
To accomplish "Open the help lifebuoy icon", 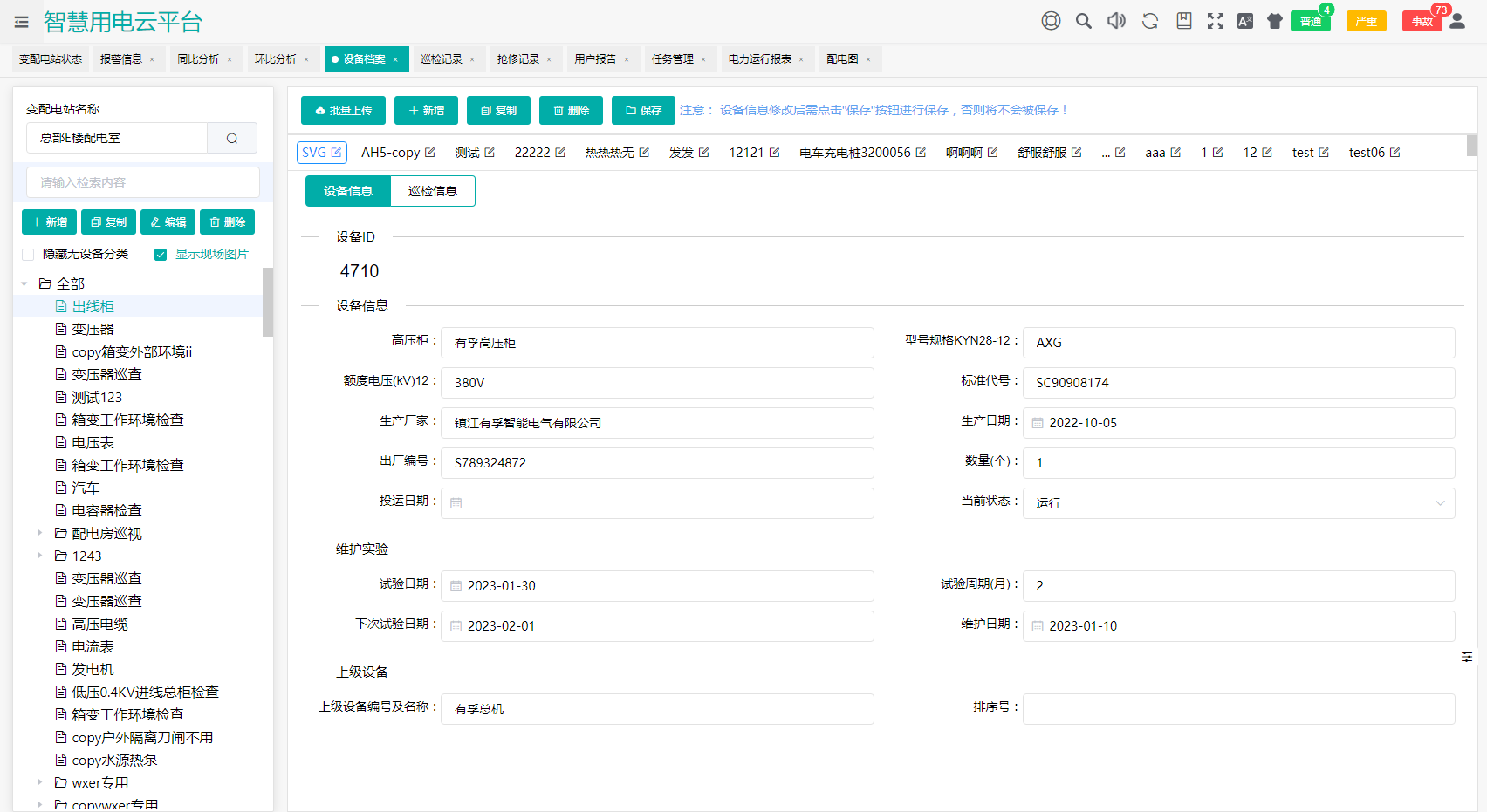I will tap(1051, 21).
